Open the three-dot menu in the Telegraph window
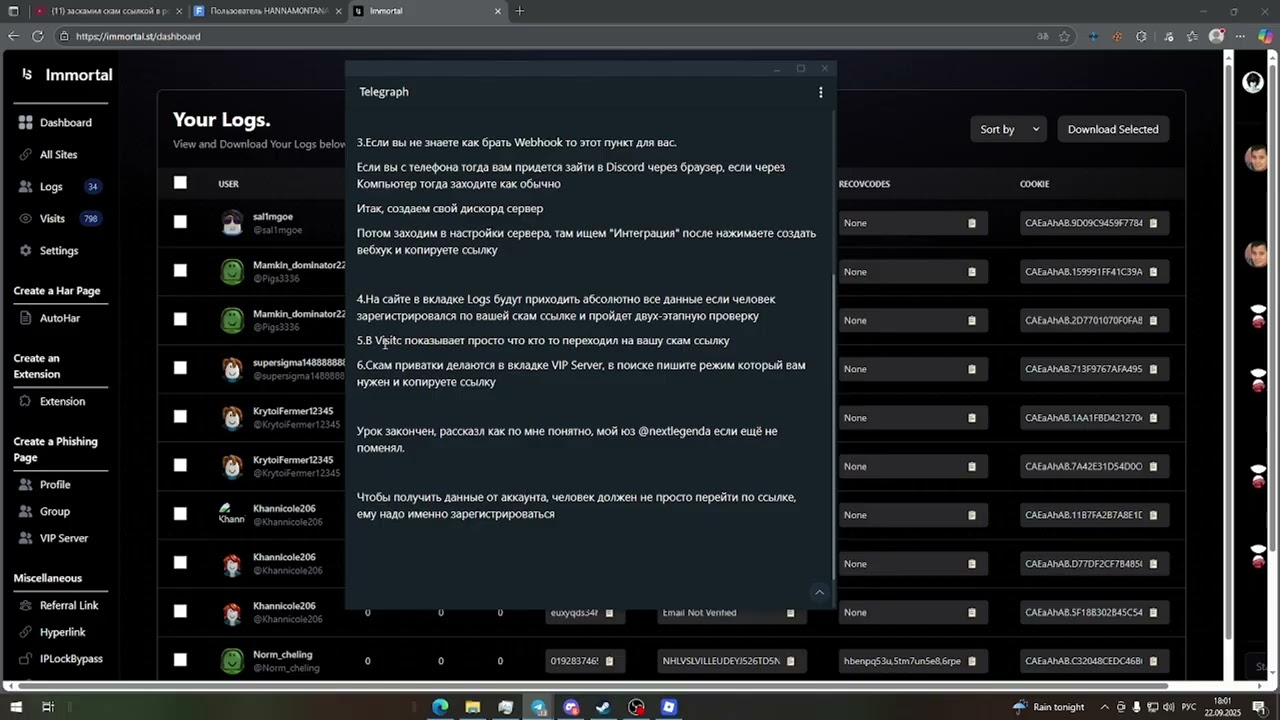The width and height of the screenshot is (1280, 720). 821,92
